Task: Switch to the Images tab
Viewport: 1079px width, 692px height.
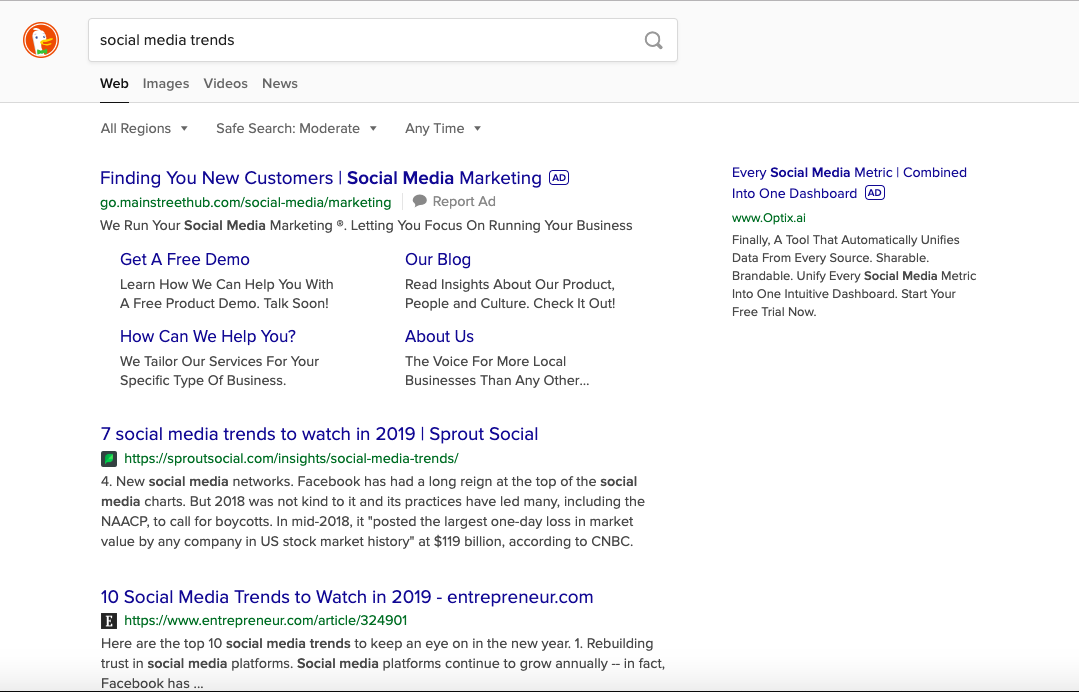Action: click(165, 83)
